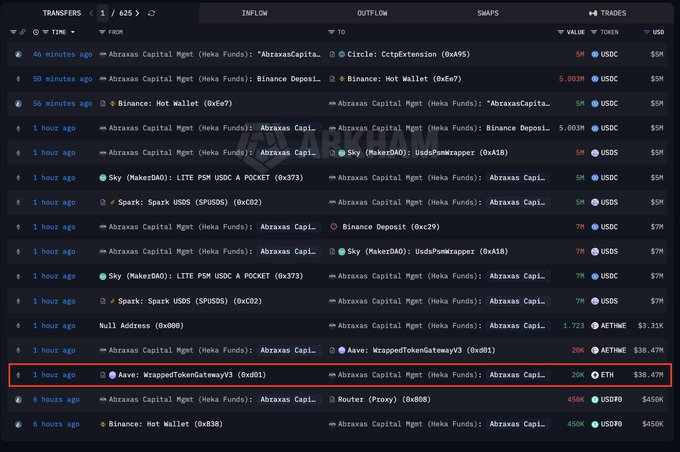The image size is (680, 452).
Task: Open the 50 minutes ago transaction link
Action: pos(62,79)
